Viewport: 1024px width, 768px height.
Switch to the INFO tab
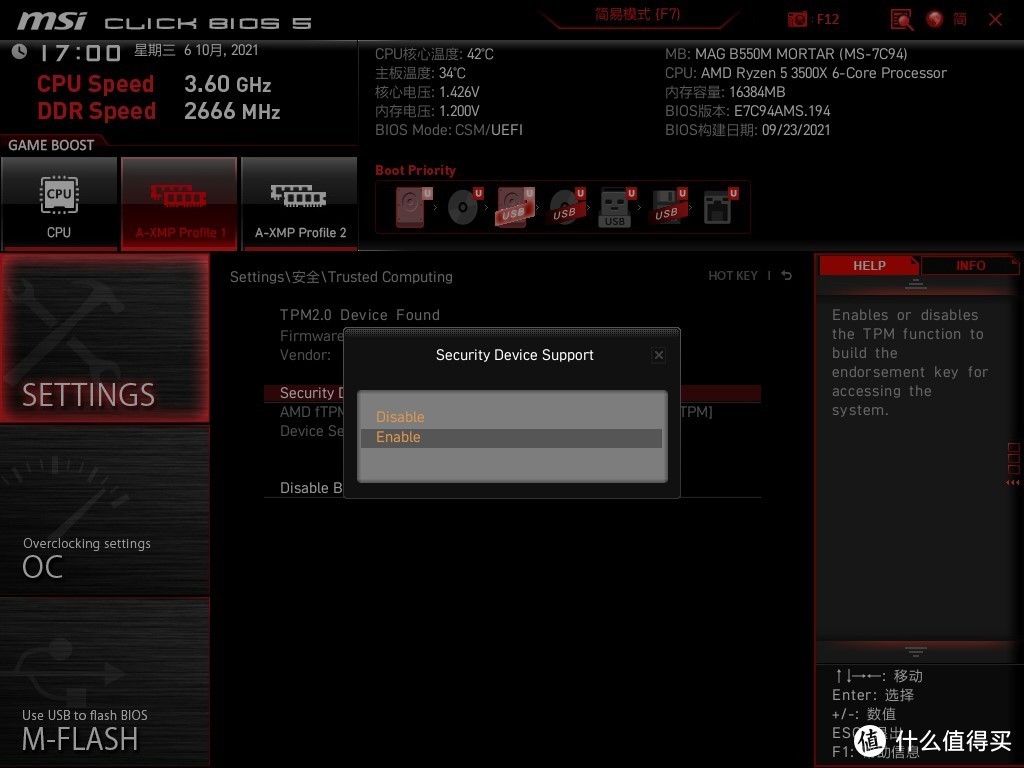[969, 265]
